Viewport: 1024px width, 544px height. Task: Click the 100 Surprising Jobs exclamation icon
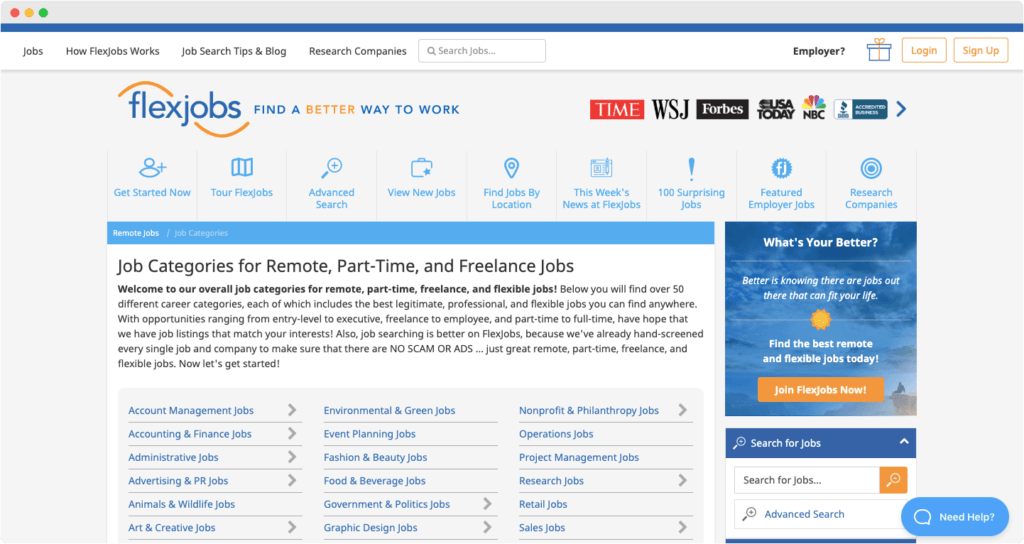click(x=691, y=168)
